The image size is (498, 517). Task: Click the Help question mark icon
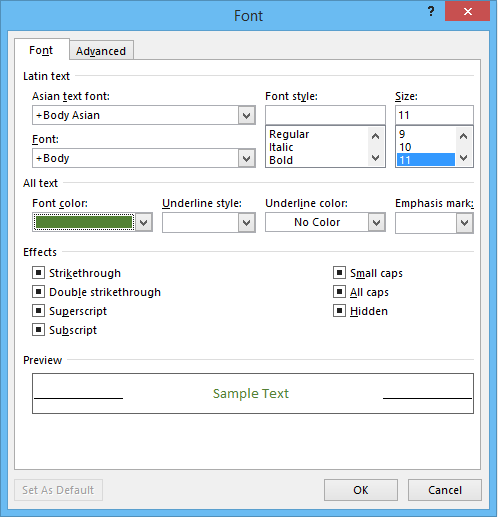431,12
